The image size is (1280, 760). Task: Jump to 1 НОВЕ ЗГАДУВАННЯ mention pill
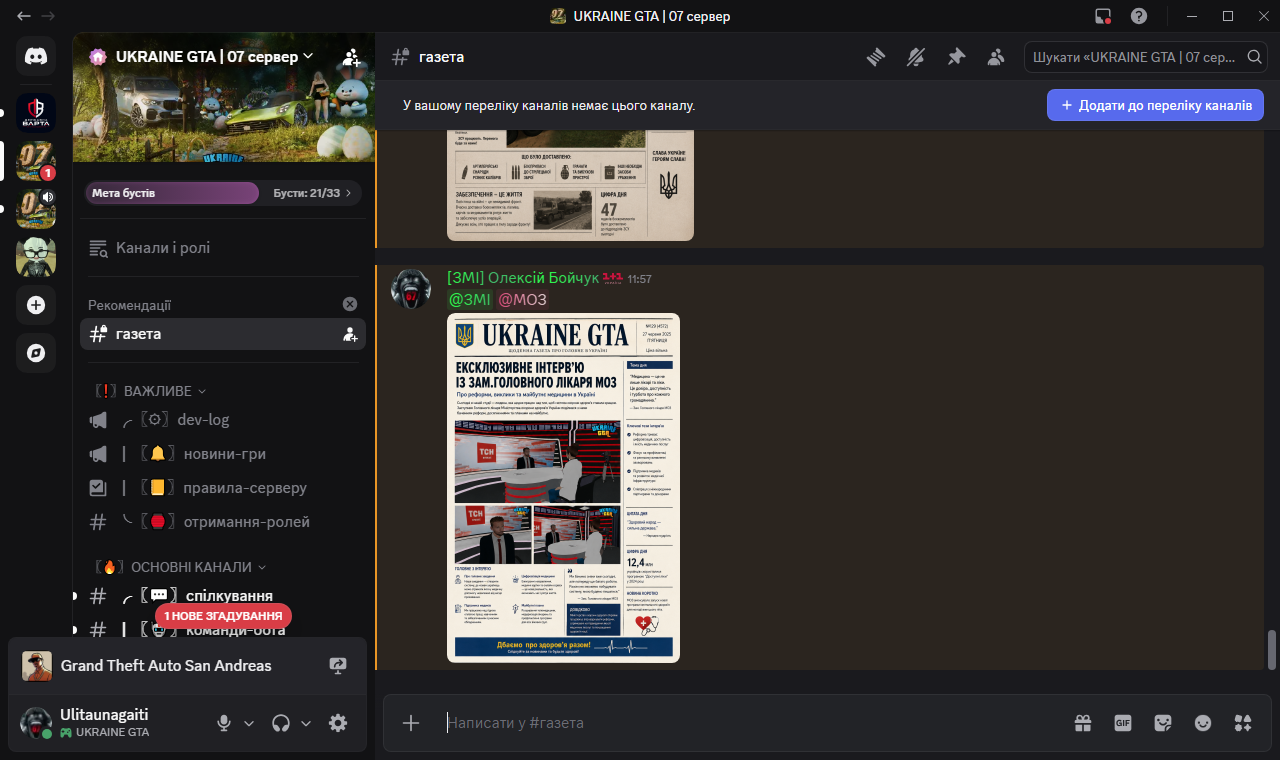[223, 616]
